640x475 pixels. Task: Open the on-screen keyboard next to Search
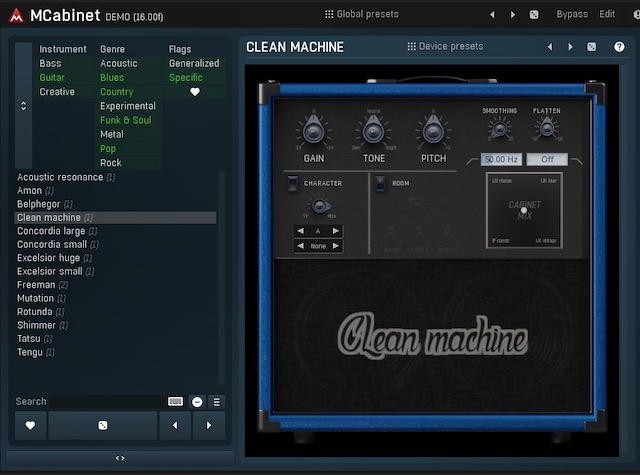pos(176,401)
